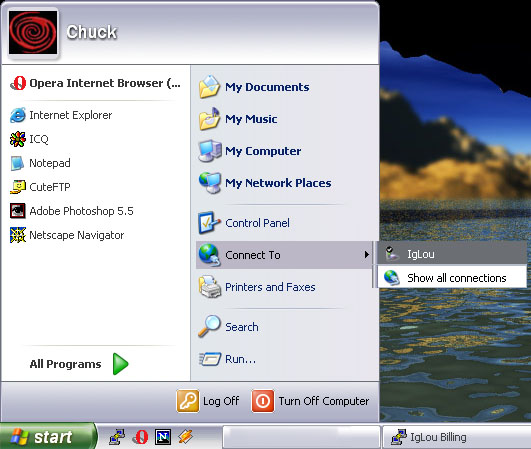Click the Search magnifying glass icon

point(209,326)
